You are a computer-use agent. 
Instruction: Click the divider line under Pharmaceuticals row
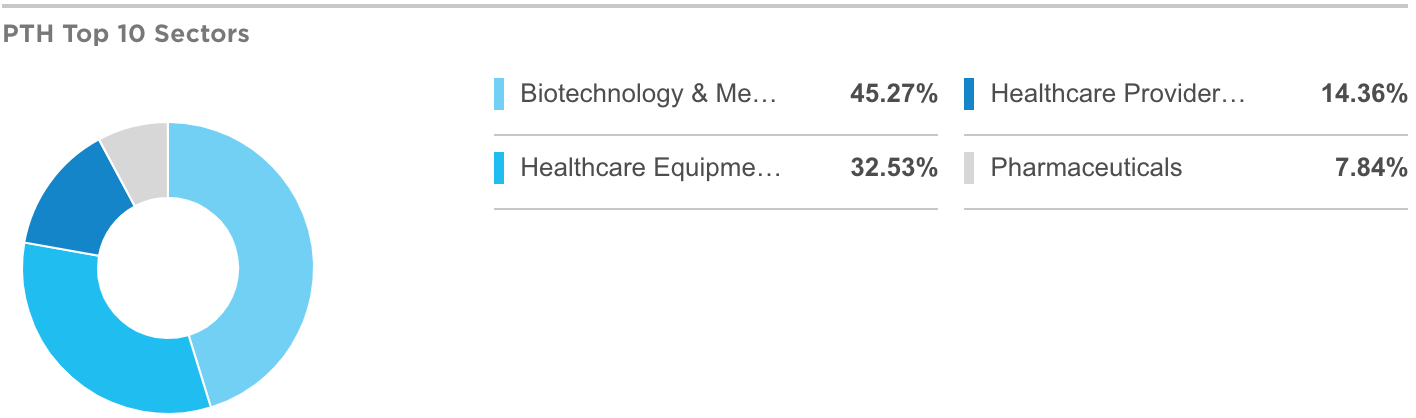click(1186, 209)
